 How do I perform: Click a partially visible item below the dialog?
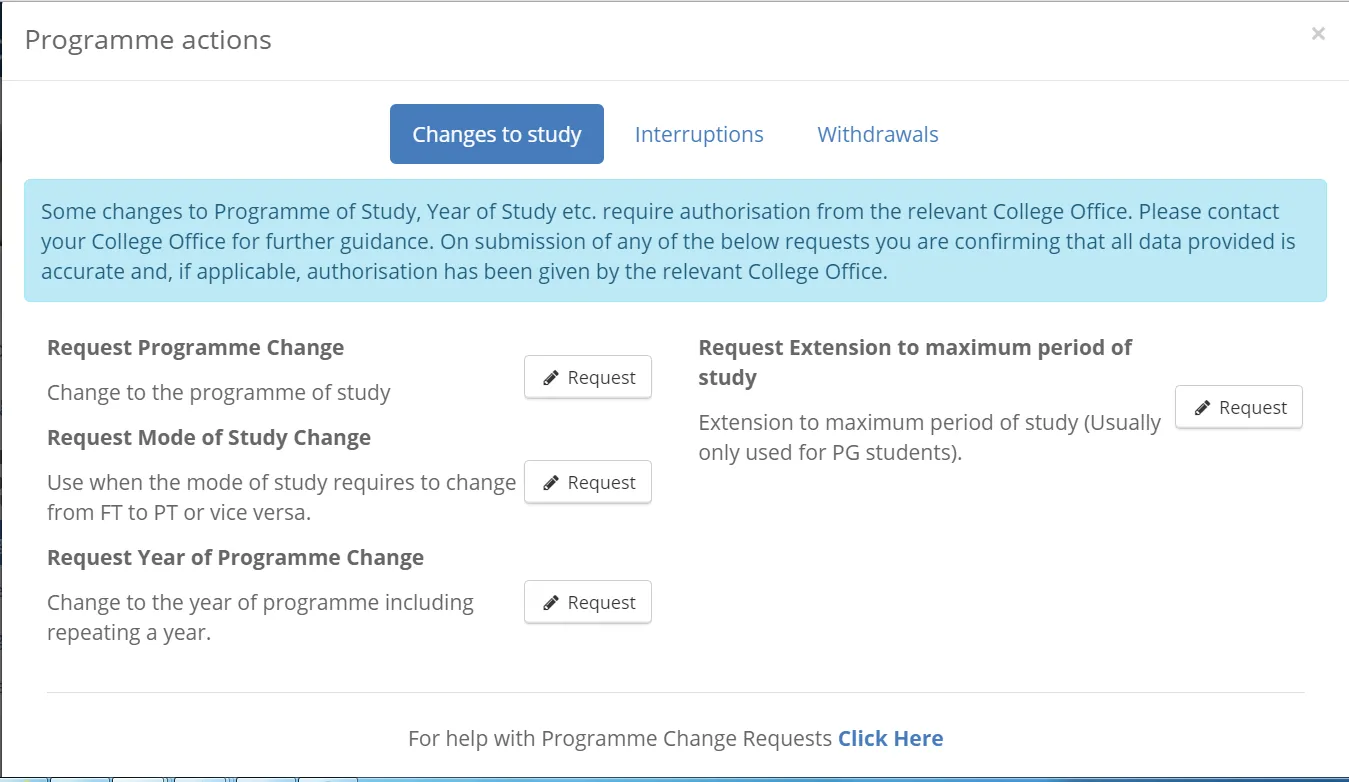pyautogui.click(x=140, y=776)
